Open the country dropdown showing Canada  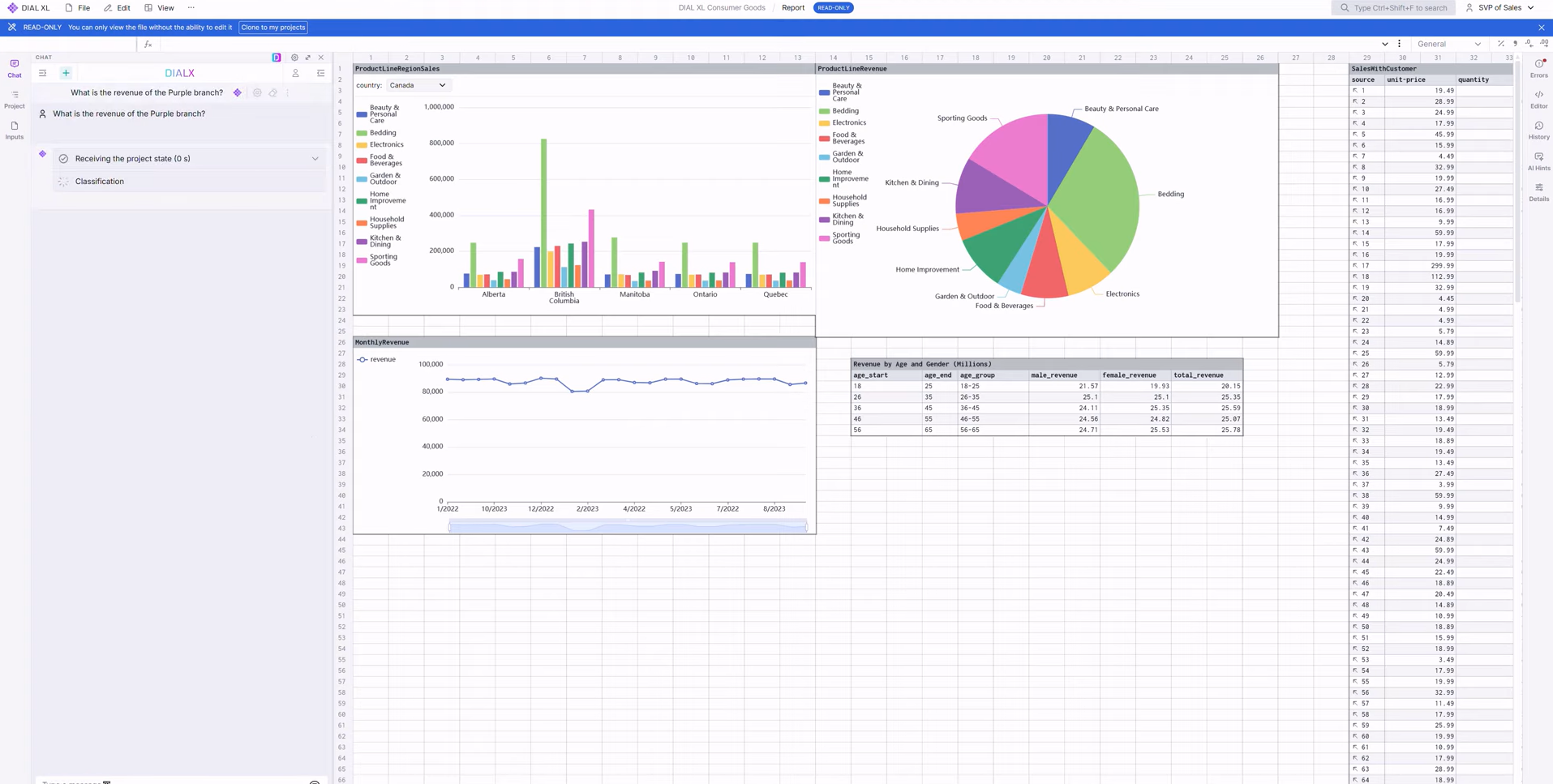click(417, 85)
